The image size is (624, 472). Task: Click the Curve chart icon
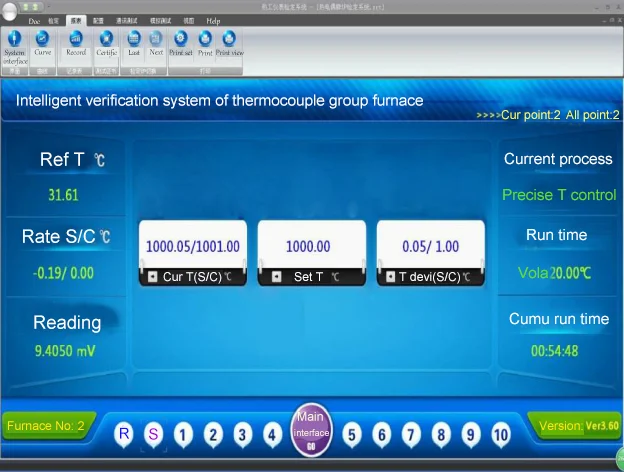click(x=43, y=44)
